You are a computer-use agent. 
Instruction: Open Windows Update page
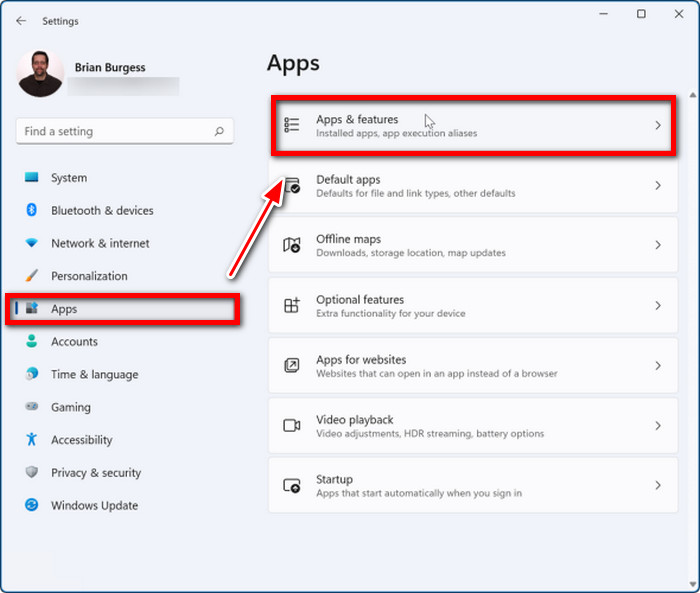click(95, 505)
